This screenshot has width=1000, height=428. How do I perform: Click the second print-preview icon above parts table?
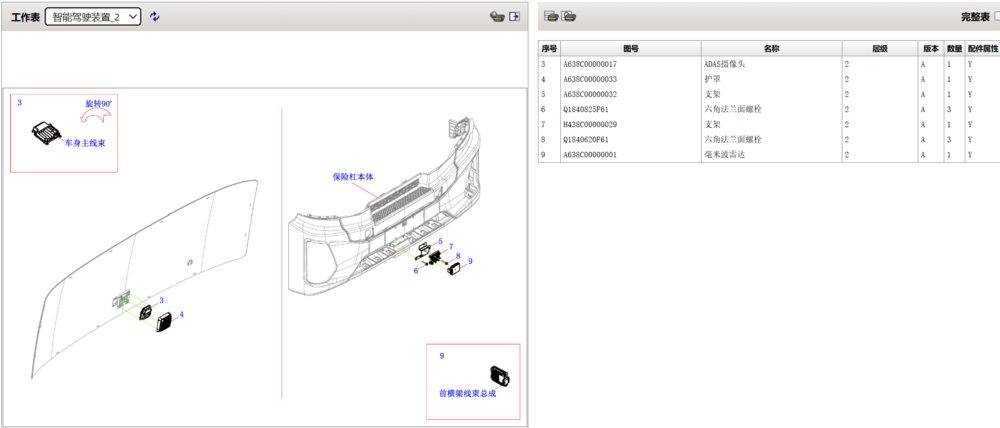click(x=568, y=17)
